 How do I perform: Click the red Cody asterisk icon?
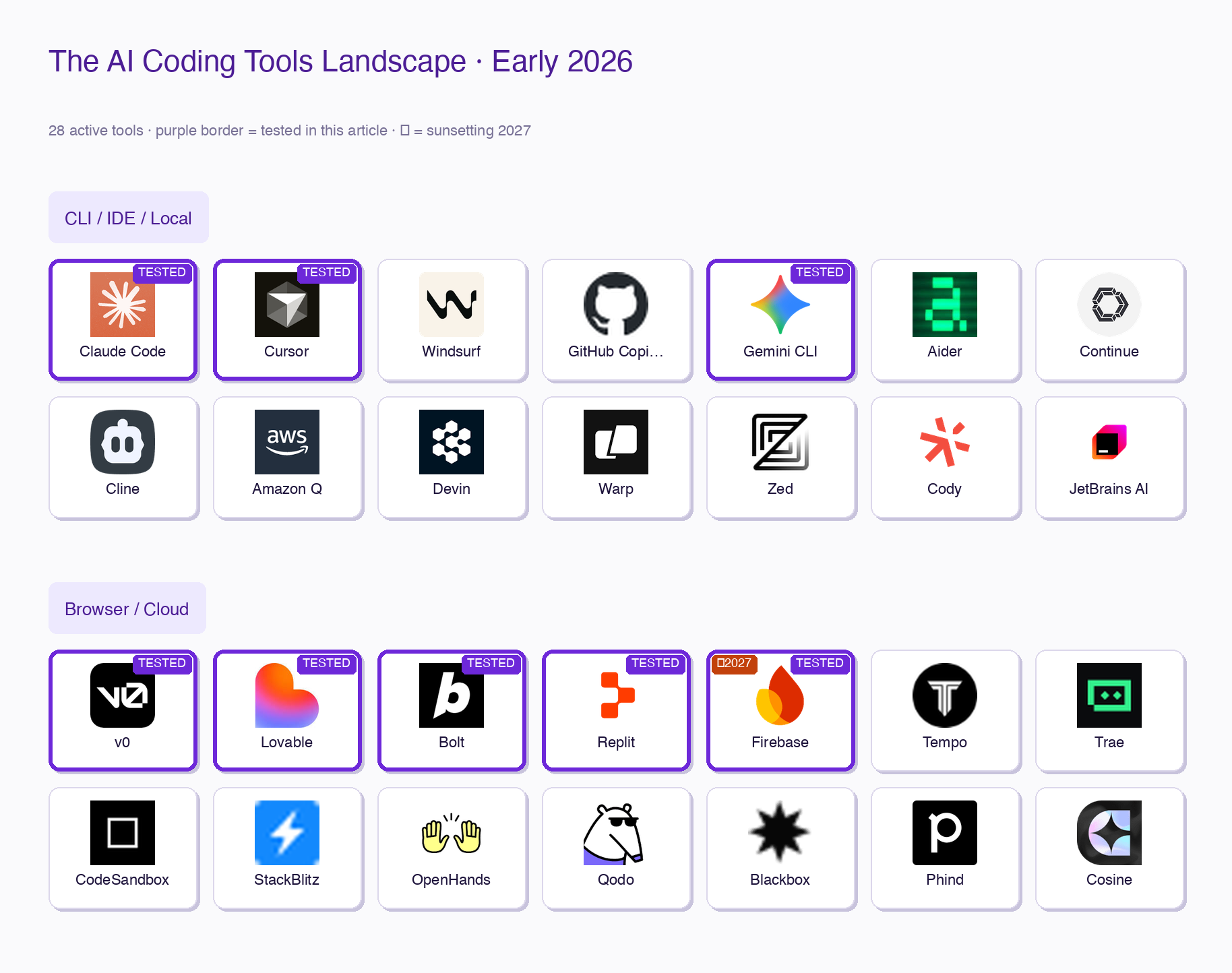coord(945,442)
